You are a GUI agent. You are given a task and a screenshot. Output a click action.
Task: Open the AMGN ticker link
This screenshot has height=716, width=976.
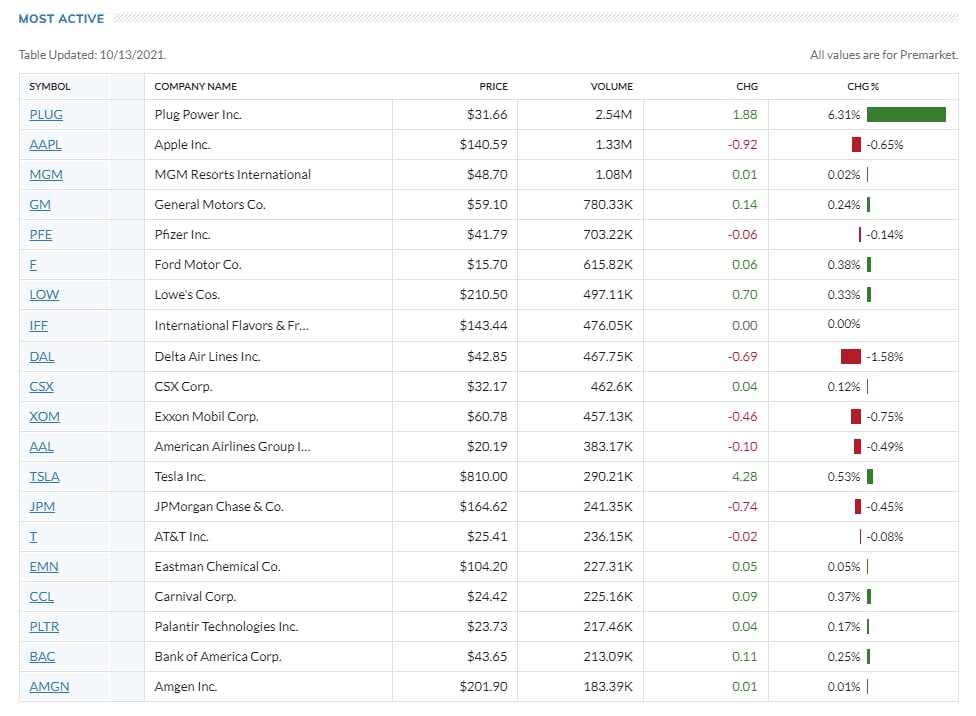[49, 687]
